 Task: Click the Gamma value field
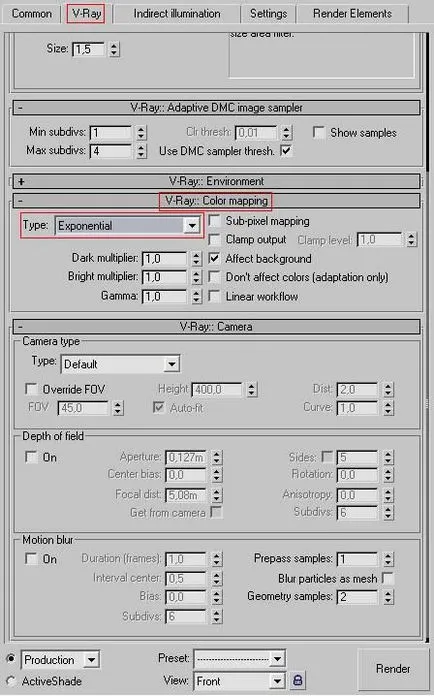(165, 297)
